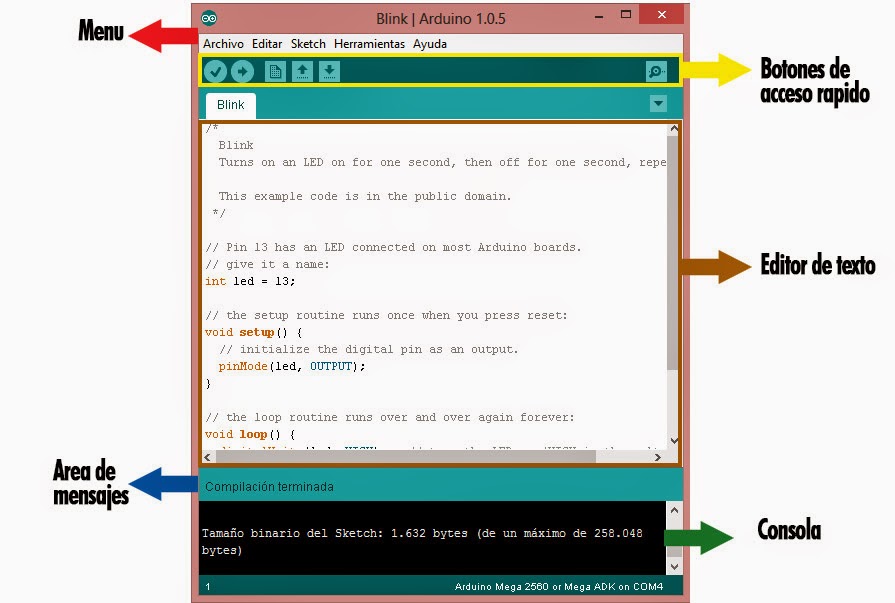Select the New sketch icon

(275, 71)
